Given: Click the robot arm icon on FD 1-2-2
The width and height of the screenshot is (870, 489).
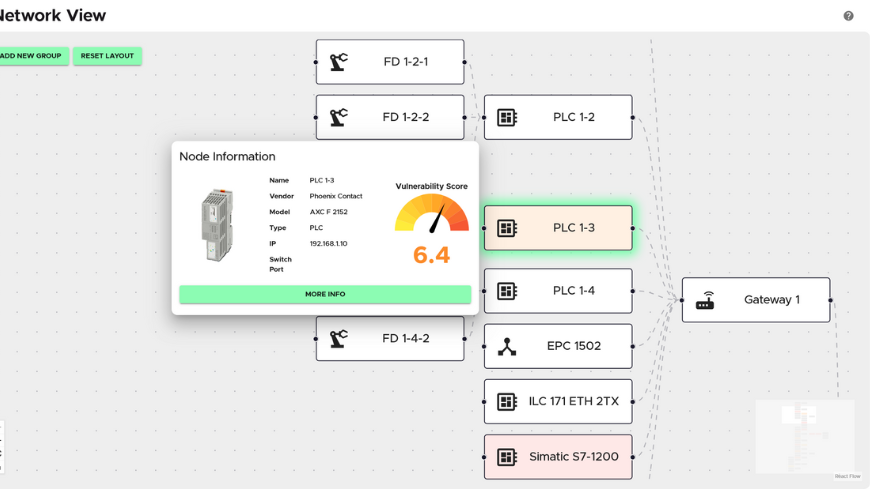Looking at the screenshot, I should (x=339, y=117).
